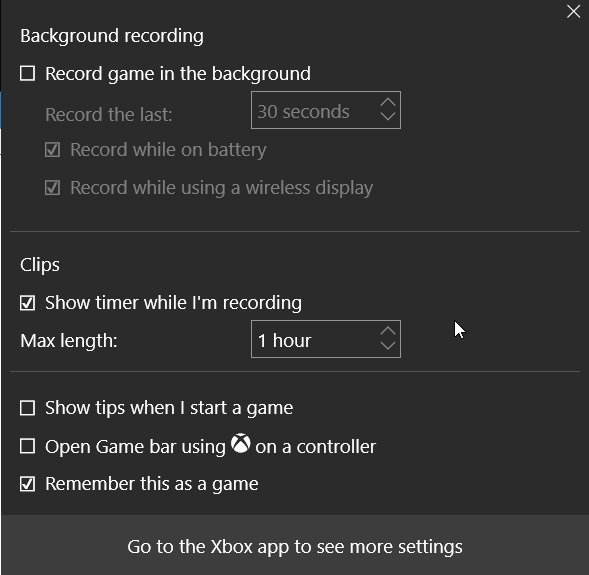589x575 pixels.
Task: Uncheck Show timer while I'm recording
Action: click(27, 303)
